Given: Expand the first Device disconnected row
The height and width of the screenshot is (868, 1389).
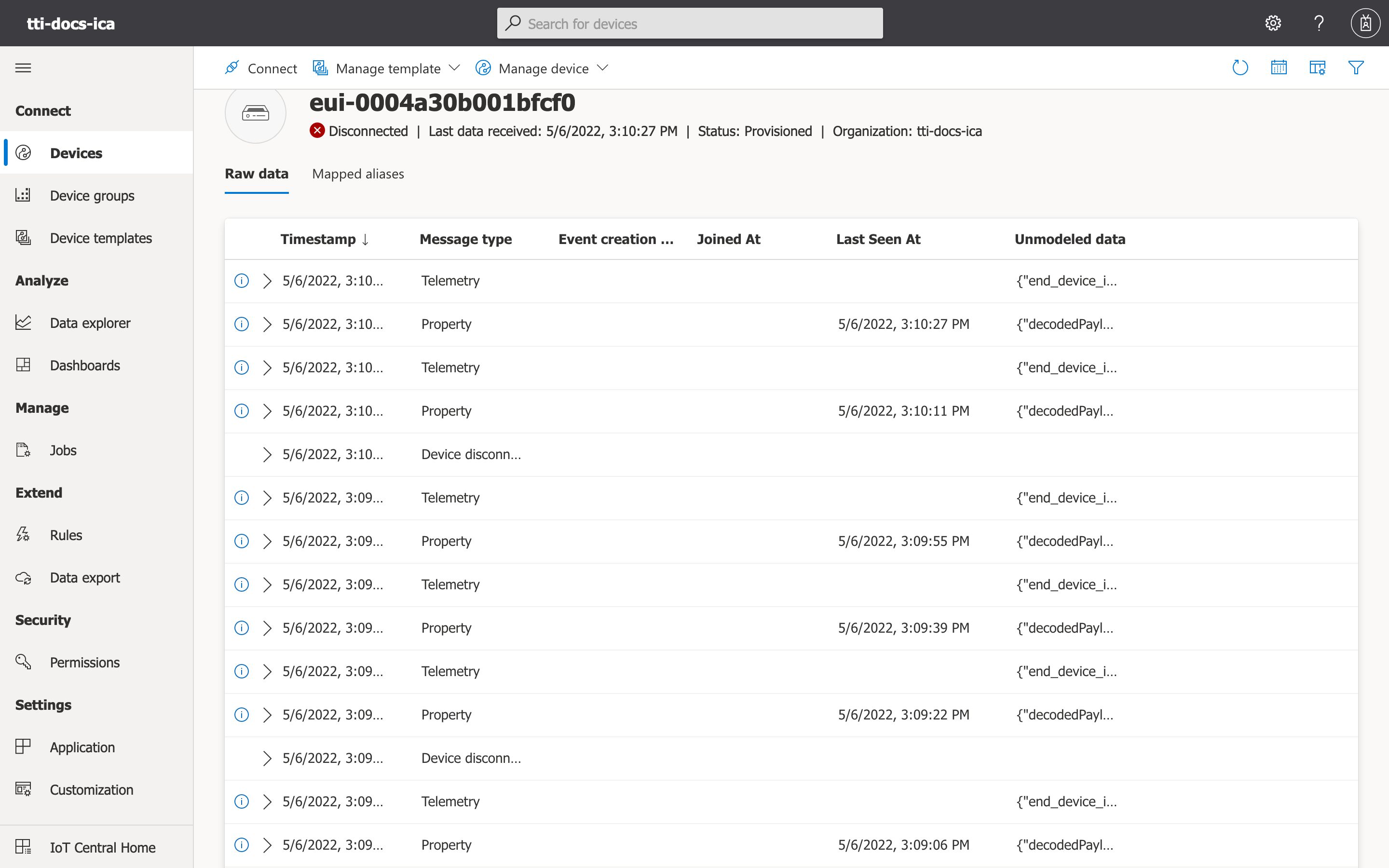Looking at the screenshot, I should 267,455.
